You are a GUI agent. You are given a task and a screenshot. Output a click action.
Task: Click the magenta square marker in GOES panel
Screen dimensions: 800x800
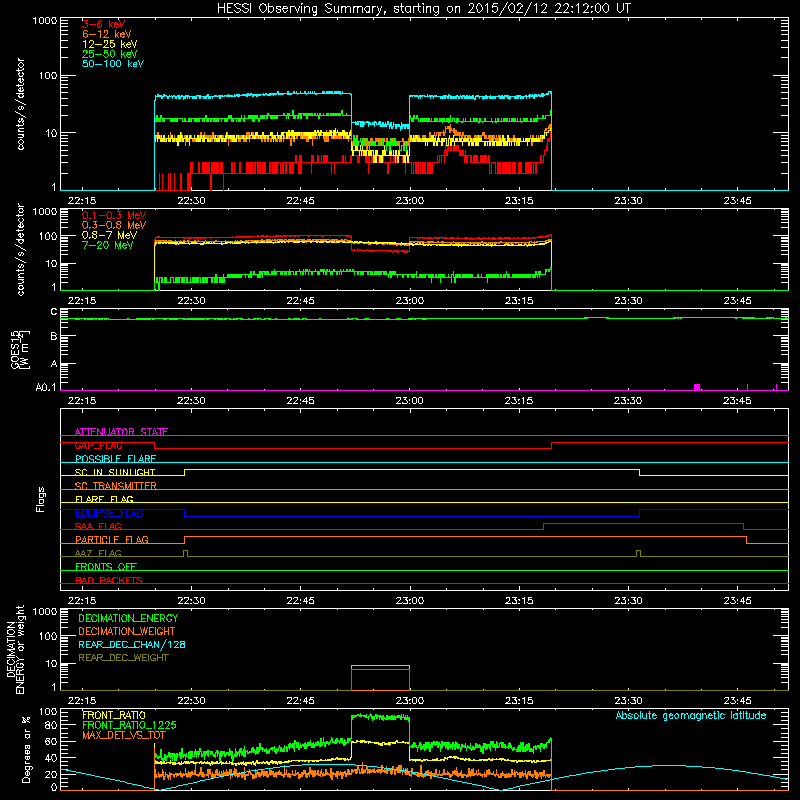point(697,387)
